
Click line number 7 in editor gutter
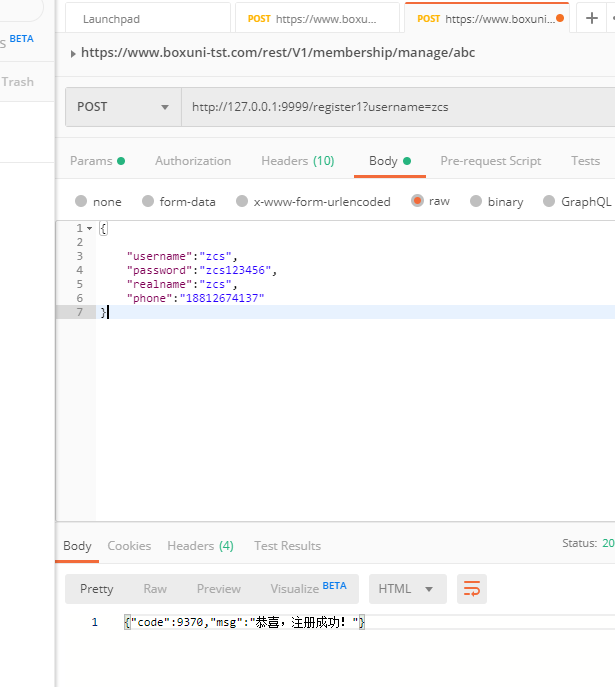(79, 312)
